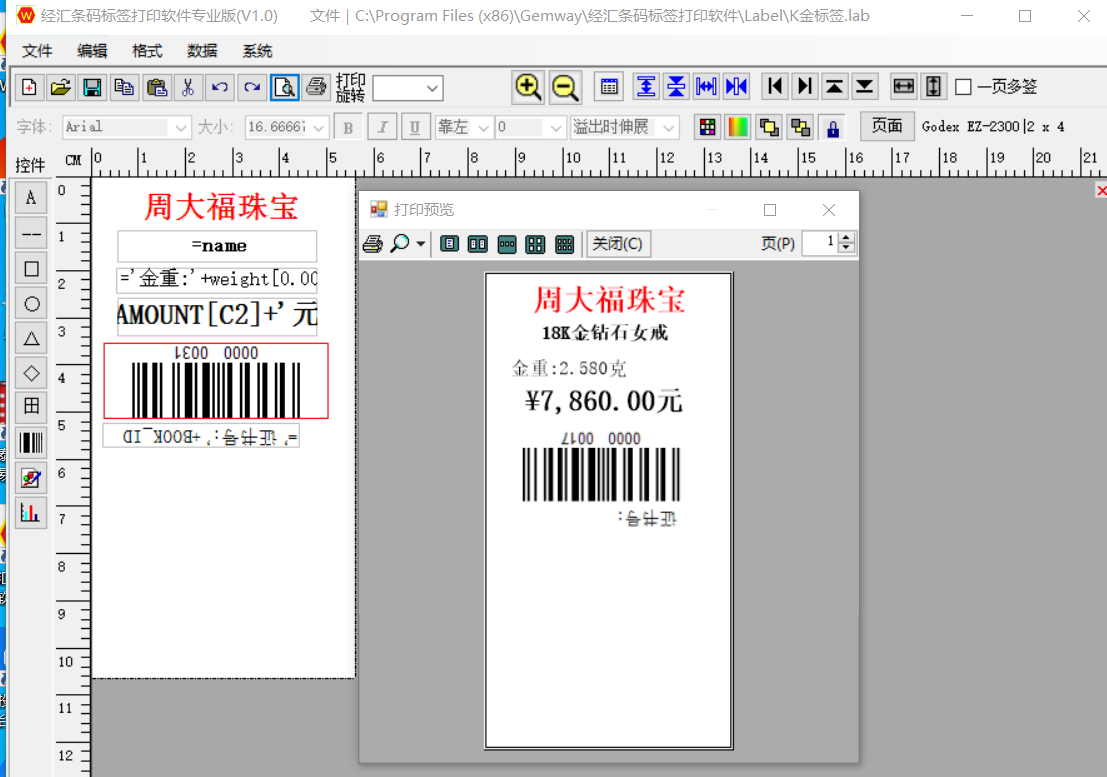This screenshot has width=1107, height=777.
Task: Open the 系统 menu
Action: point(257,51)
